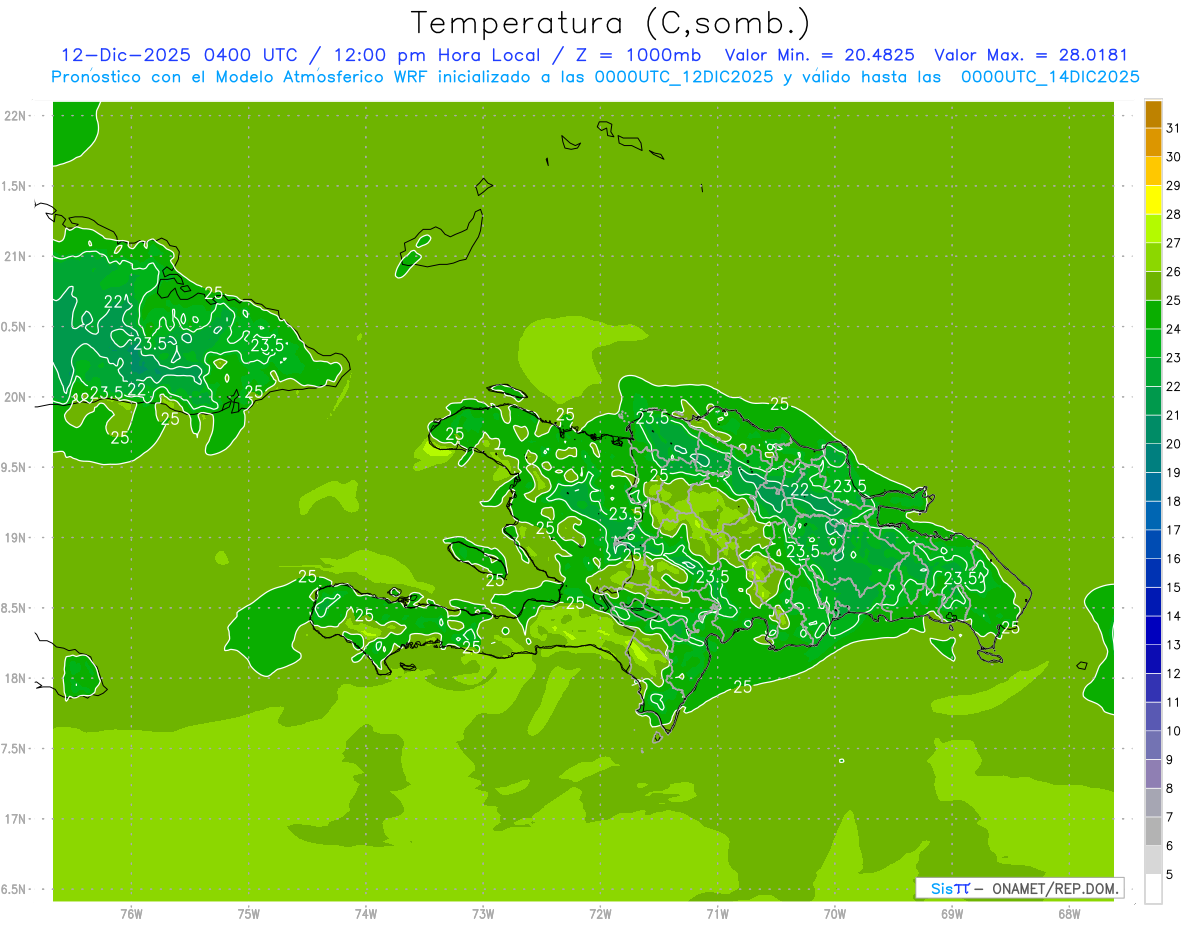Screen dimensions: 1200x927
Task: Click the legend scale value 11
Action: coord(1173,702)
